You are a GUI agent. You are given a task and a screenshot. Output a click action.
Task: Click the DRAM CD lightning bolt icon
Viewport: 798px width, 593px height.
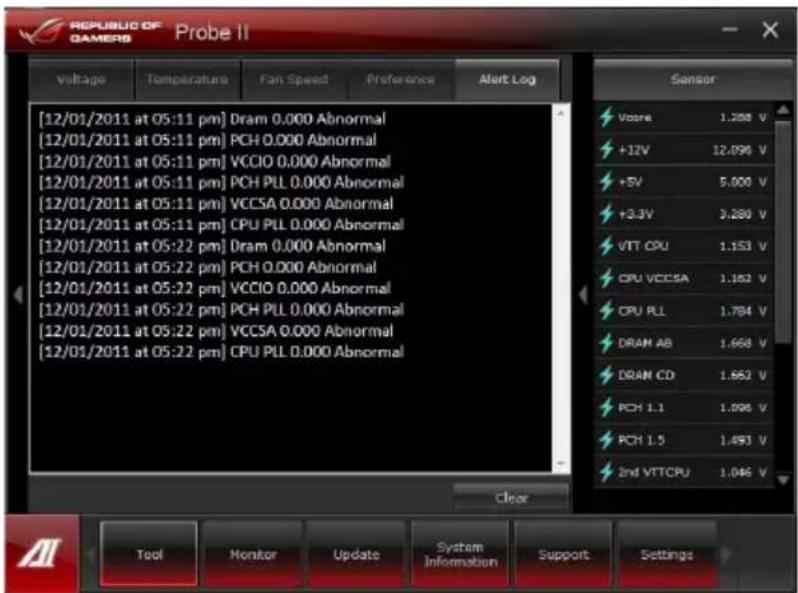point(606,375)
